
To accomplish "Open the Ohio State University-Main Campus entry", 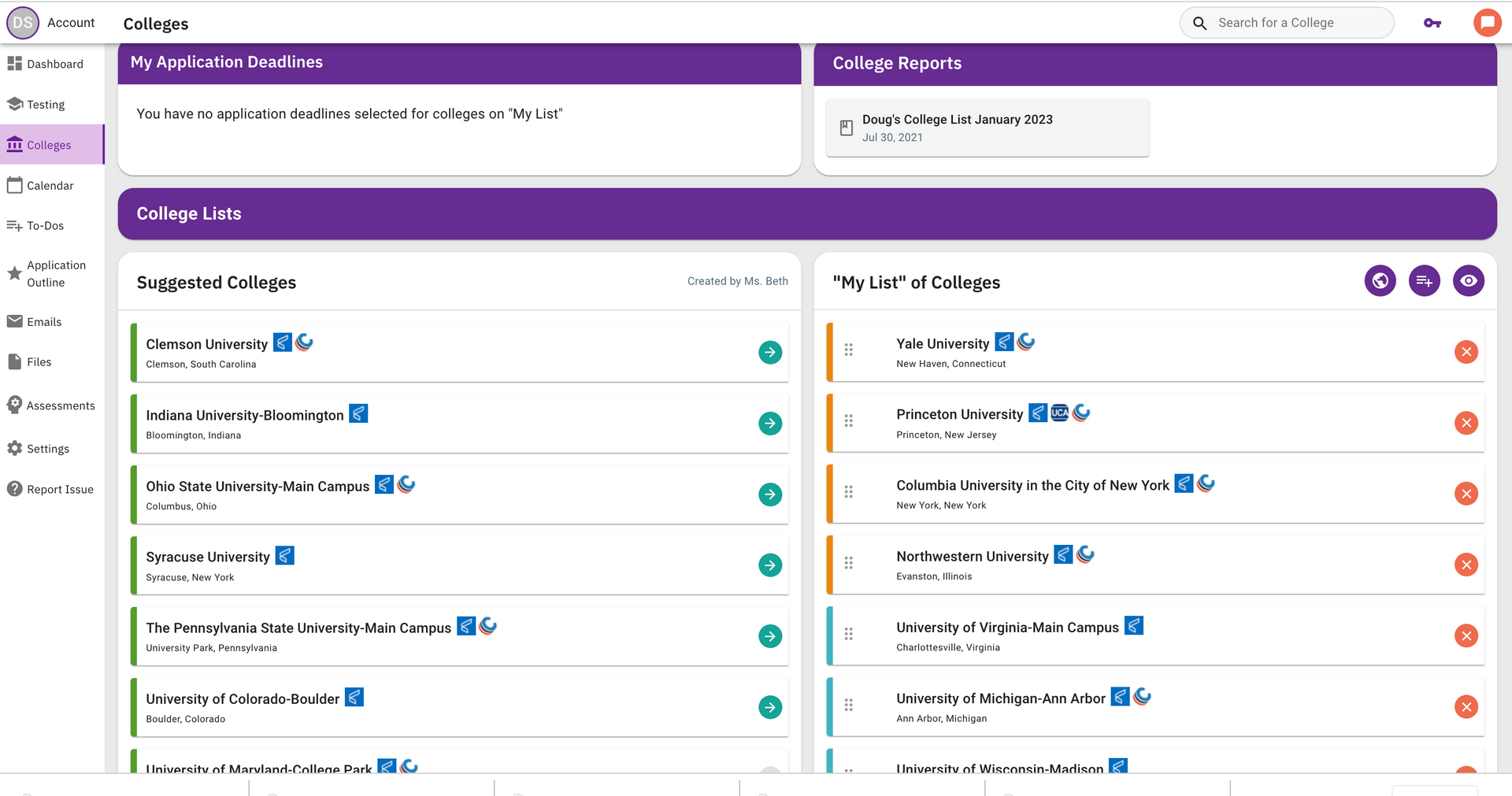I will (258, 487).
